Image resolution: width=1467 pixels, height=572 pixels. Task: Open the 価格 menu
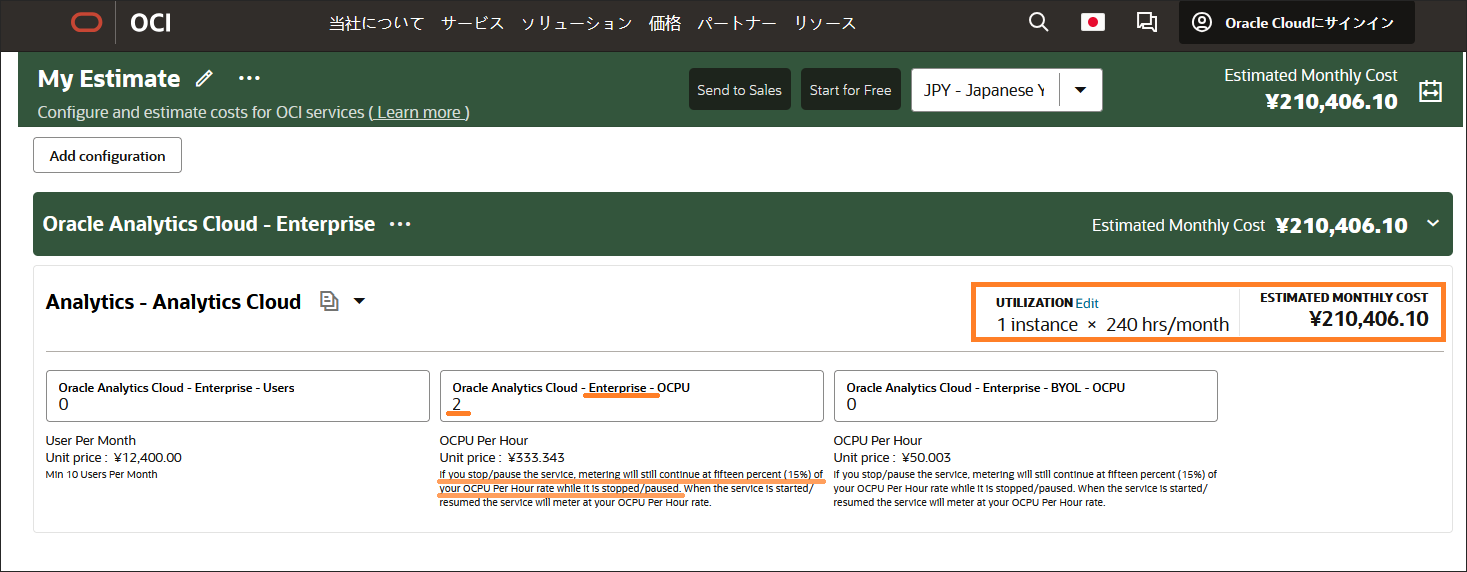click(665, 23)
